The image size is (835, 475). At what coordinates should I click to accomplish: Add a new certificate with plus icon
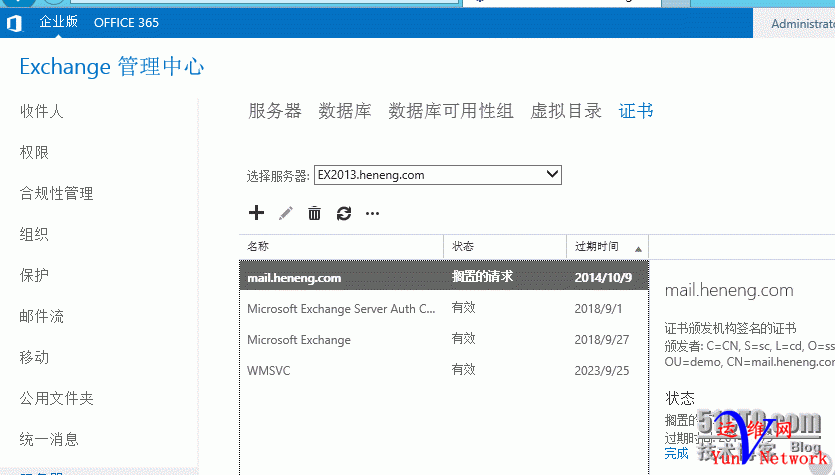coord(256,212)
